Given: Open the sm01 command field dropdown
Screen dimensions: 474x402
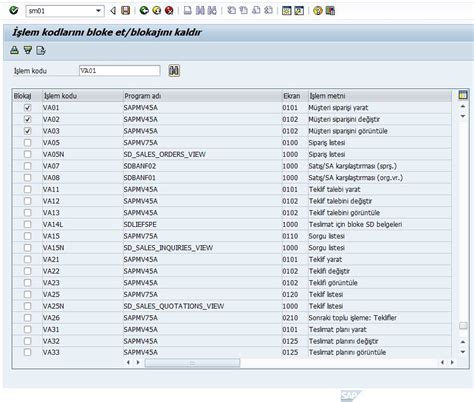Looking at the screenshot, I should 98,11.
